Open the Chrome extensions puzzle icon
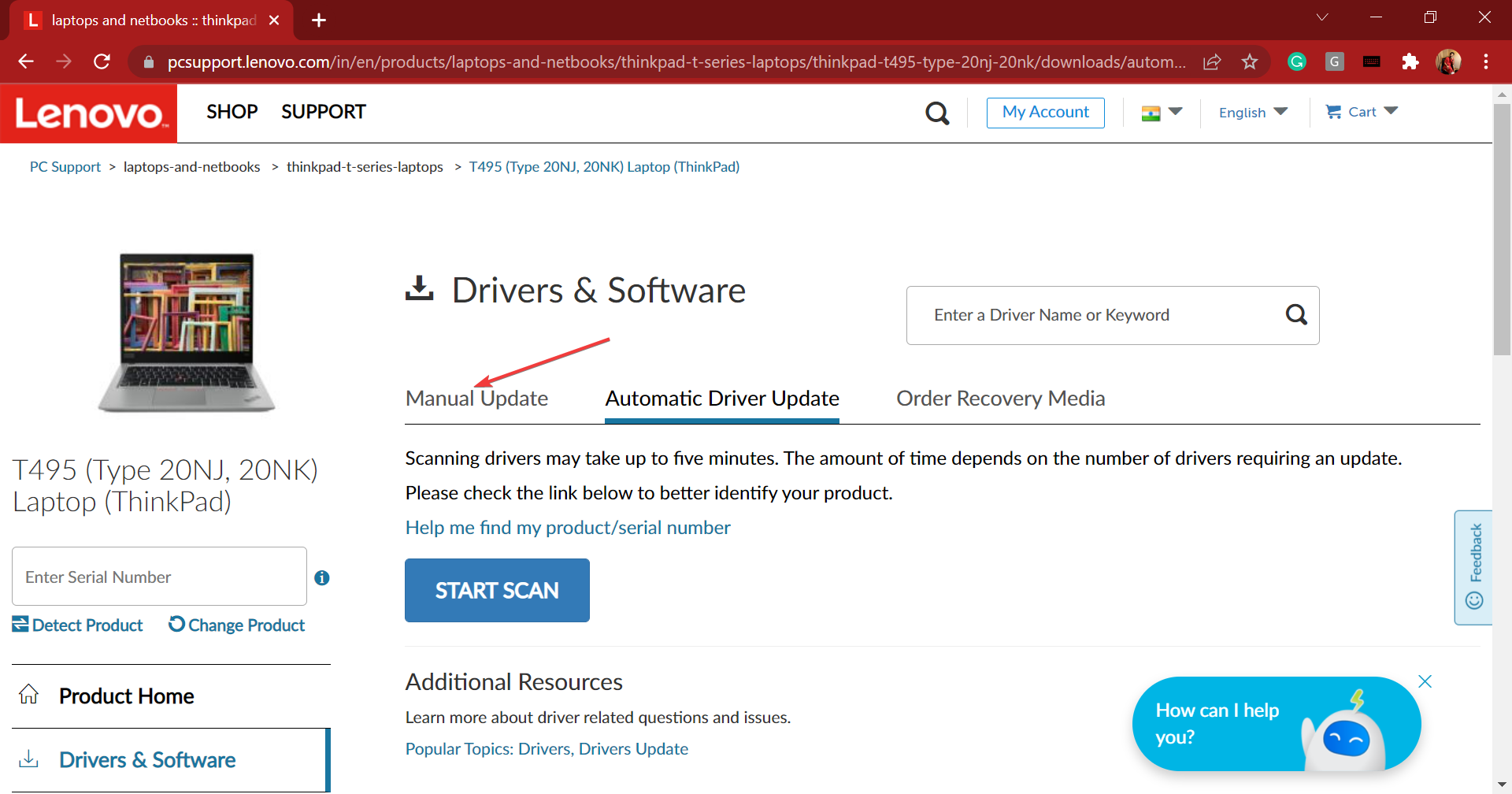Screen dimensions: 1512x794 [x=1410, y=61]
